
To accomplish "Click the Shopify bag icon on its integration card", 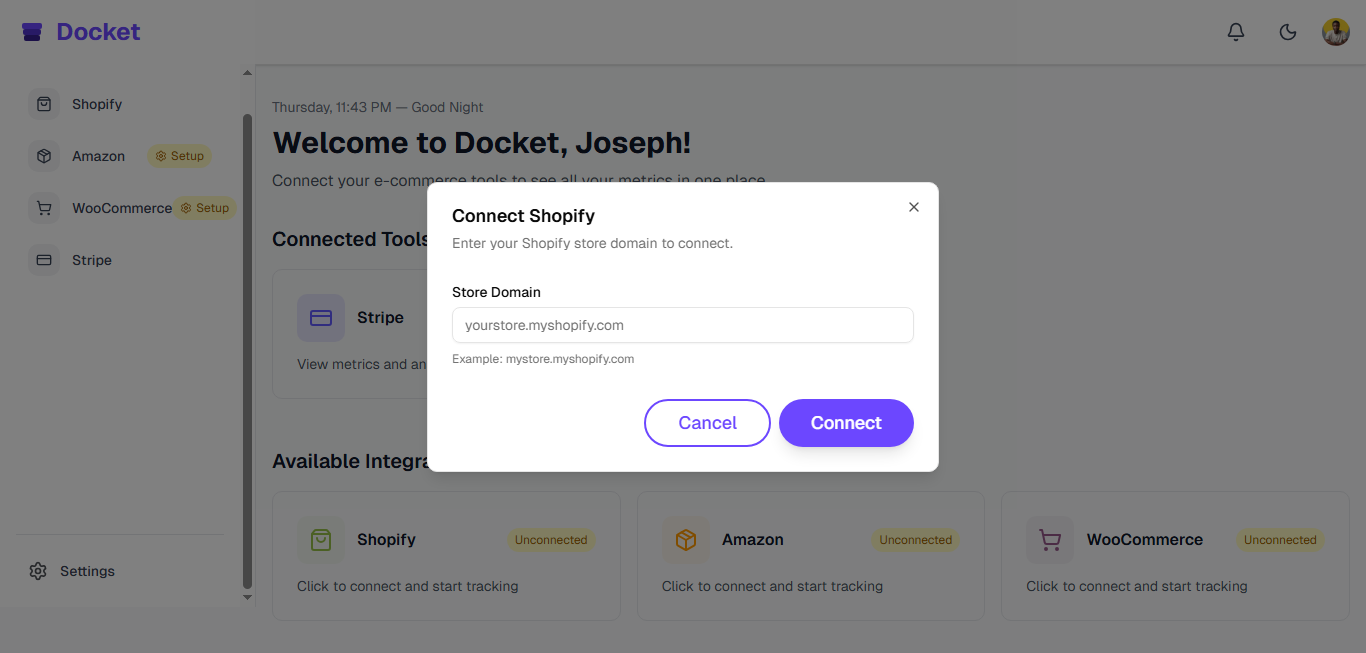I will pyautogui.click(x=321, y=539).
